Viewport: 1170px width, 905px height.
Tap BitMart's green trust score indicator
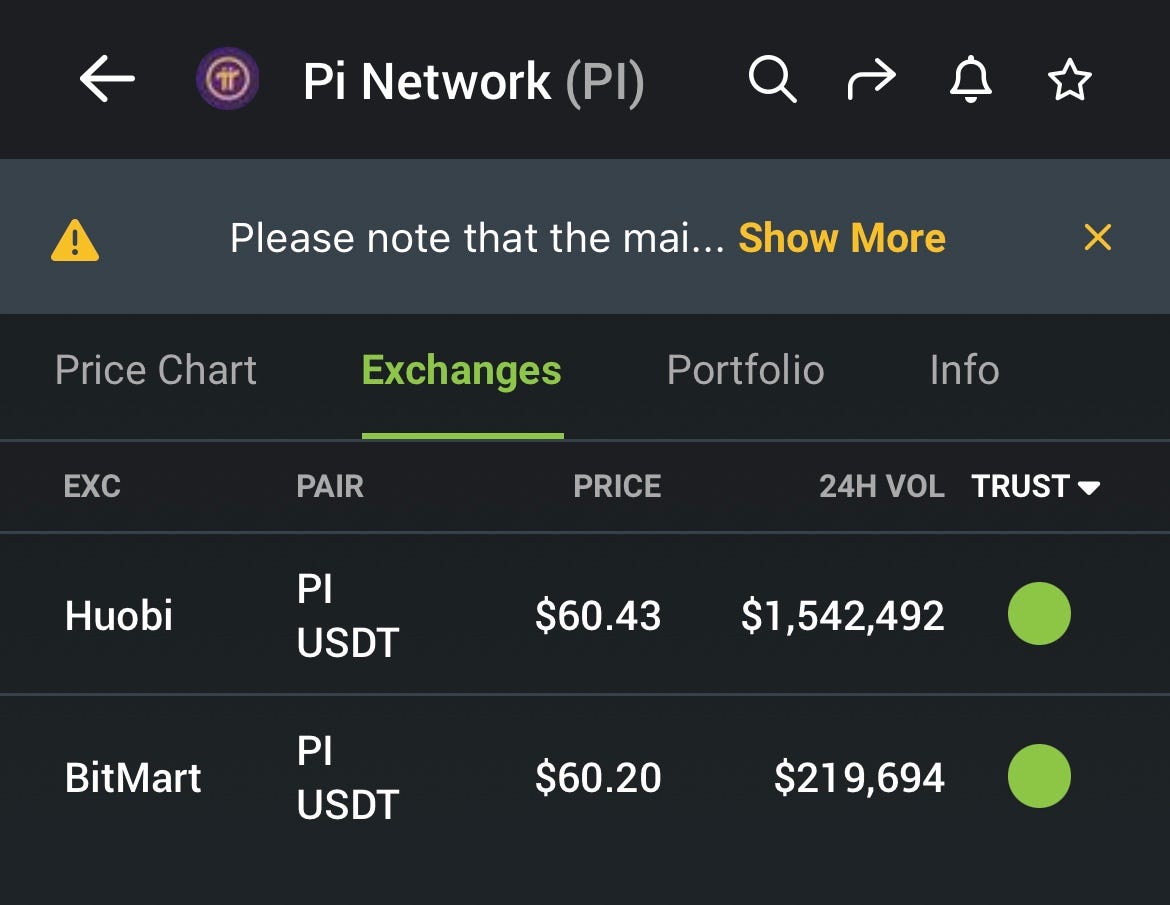pyautogui.click(x=1039, y=777)
